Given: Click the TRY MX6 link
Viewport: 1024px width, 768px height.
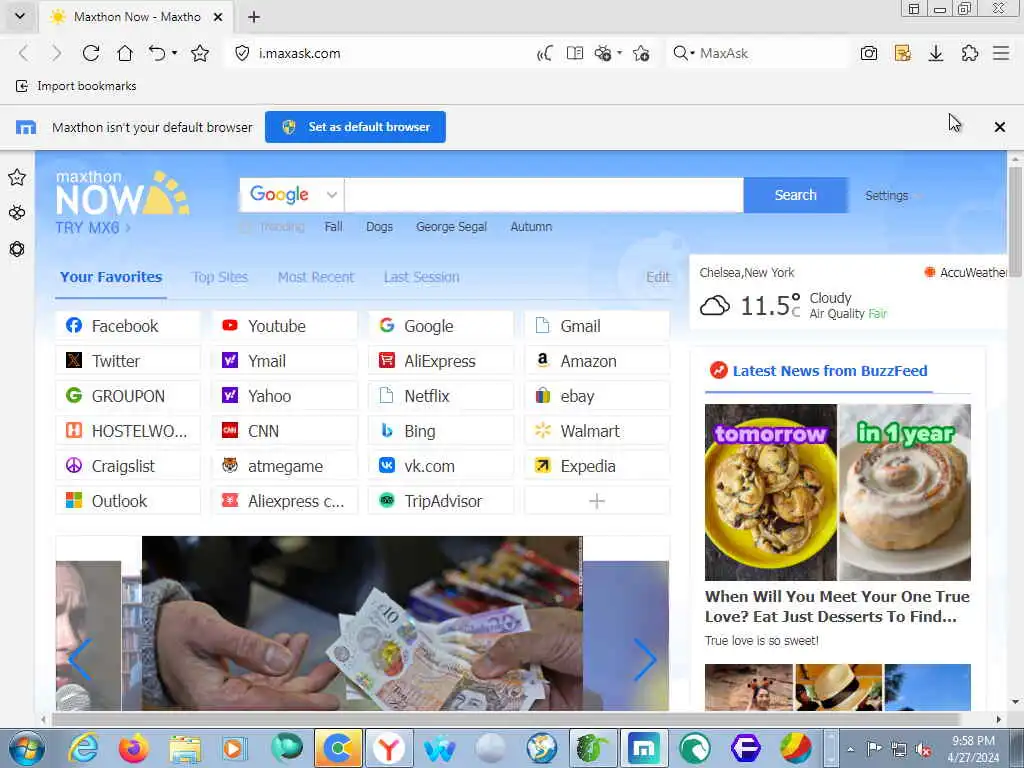Looking at the screenshot, I should (x=93, y=227).
